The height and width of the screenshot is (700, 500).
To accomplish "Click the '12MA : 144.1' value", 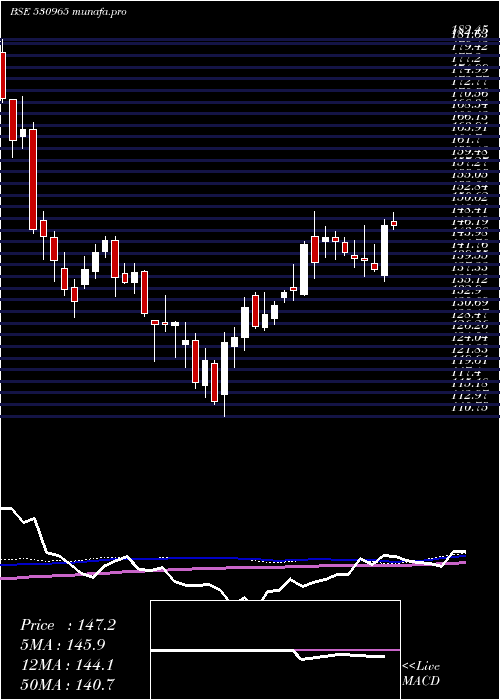I will pyautogui.click(x=67, y=664).
